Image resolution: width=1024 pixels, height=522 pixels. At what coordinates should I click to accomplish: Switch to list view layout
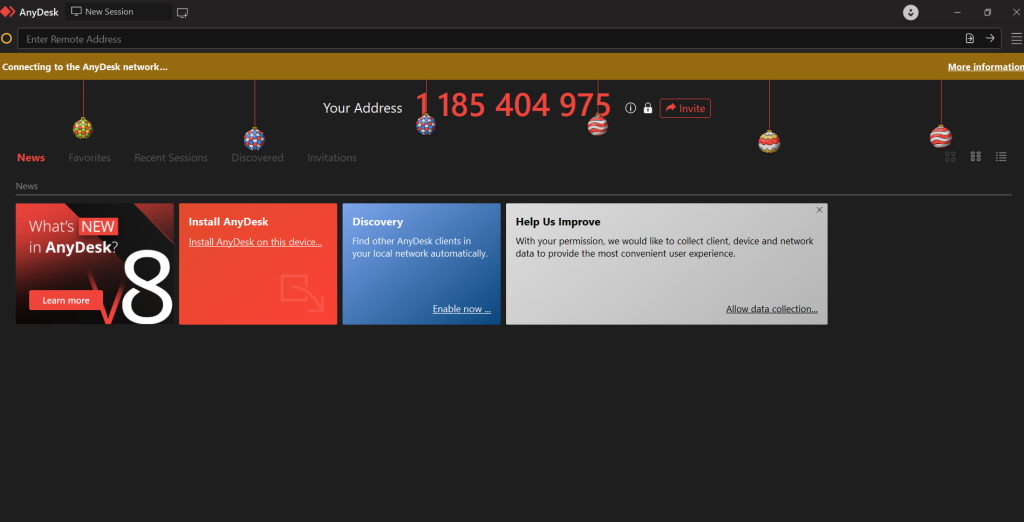click(x=1001, y=157)
